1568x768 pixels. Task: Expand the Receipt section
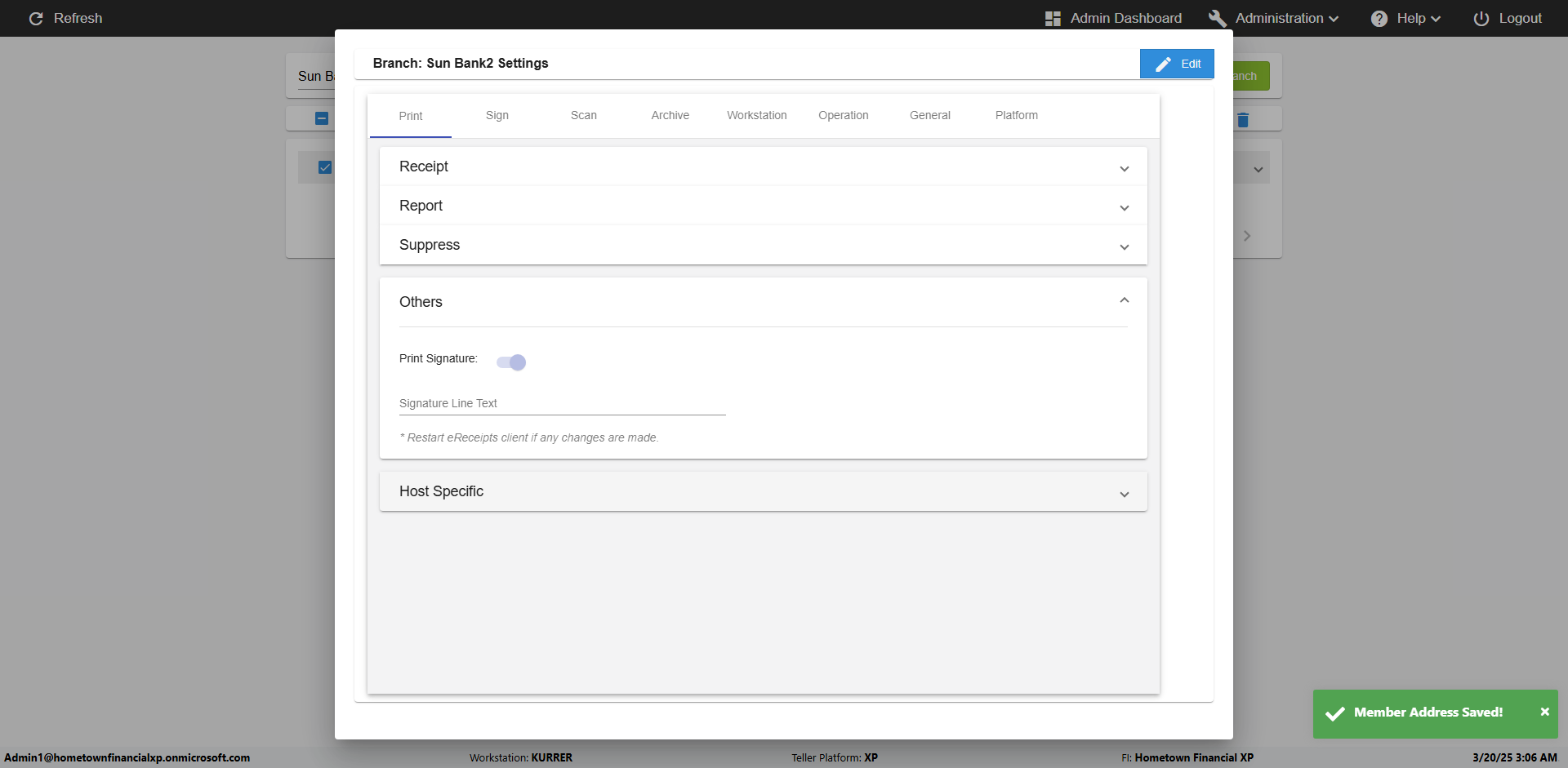1124,168
